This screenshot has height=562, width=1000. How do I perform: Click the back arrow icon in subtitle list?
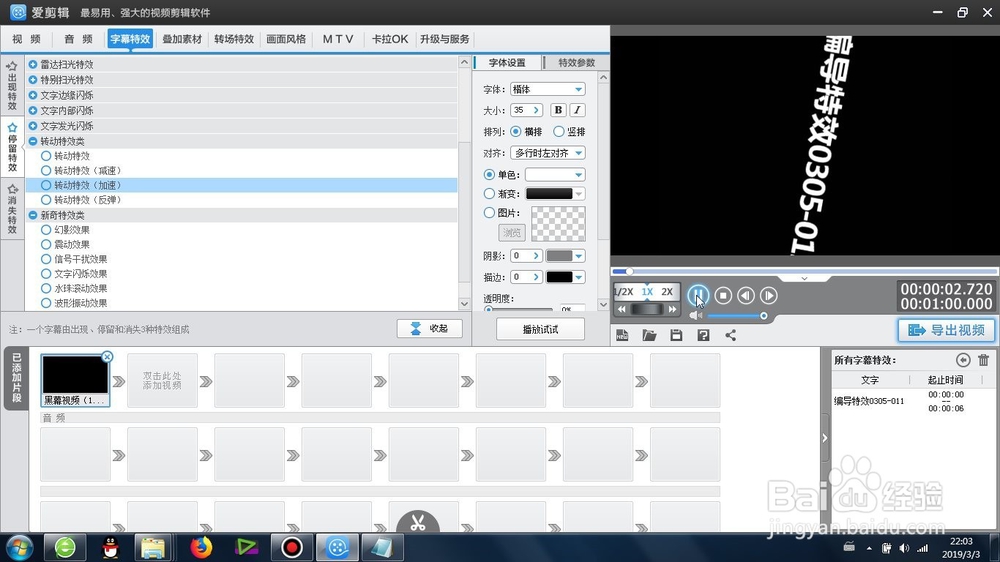[963, 360]
